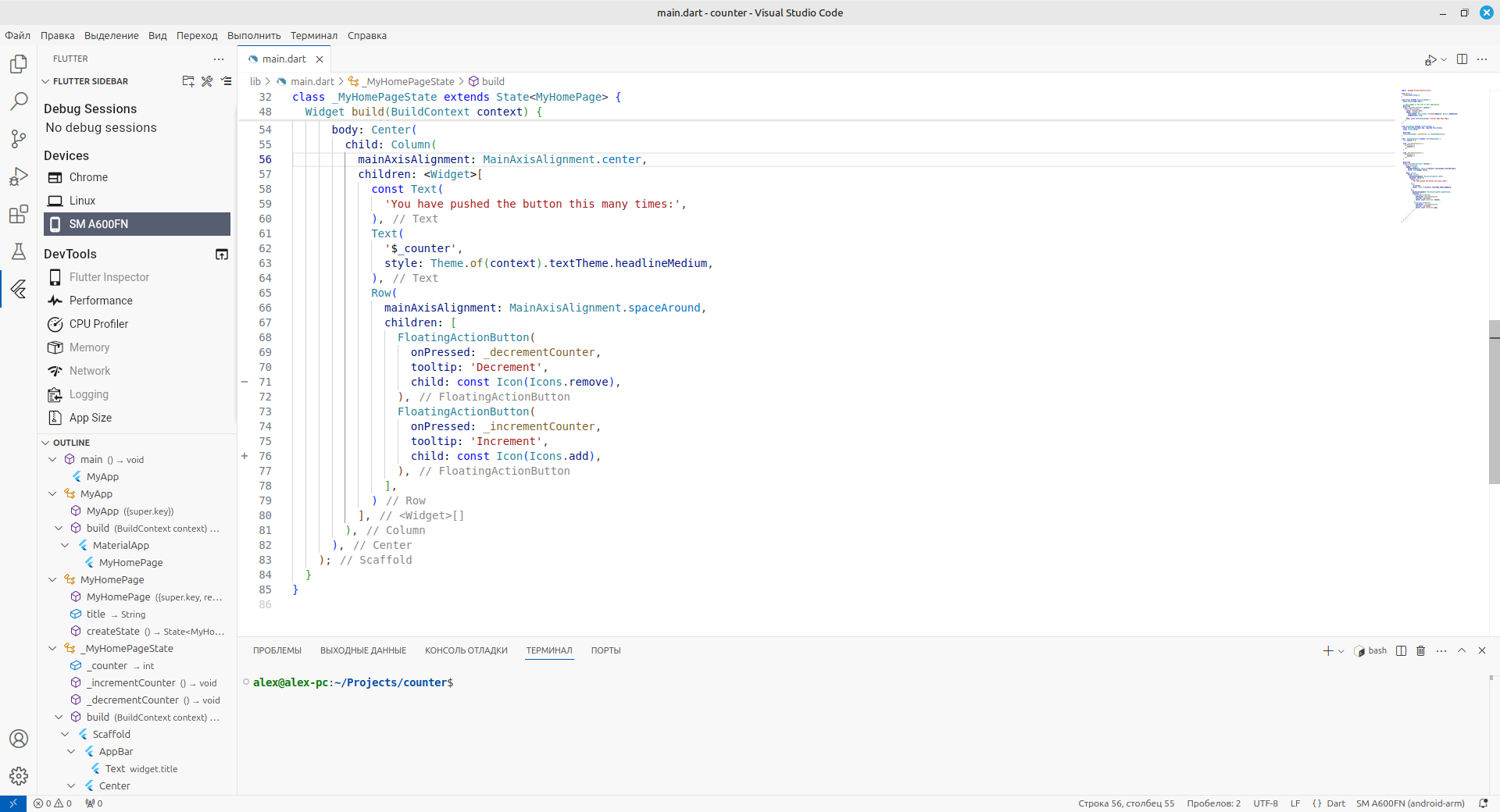Open the Manage gear menu
This screenshot has height=812, width=1500.
19,776
